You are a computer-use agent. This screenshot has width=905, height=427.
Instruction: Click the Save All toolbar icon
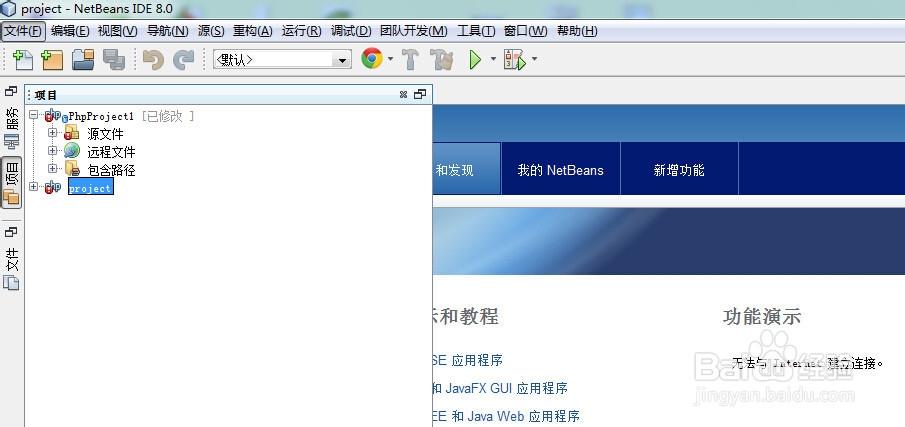[114, 59]
